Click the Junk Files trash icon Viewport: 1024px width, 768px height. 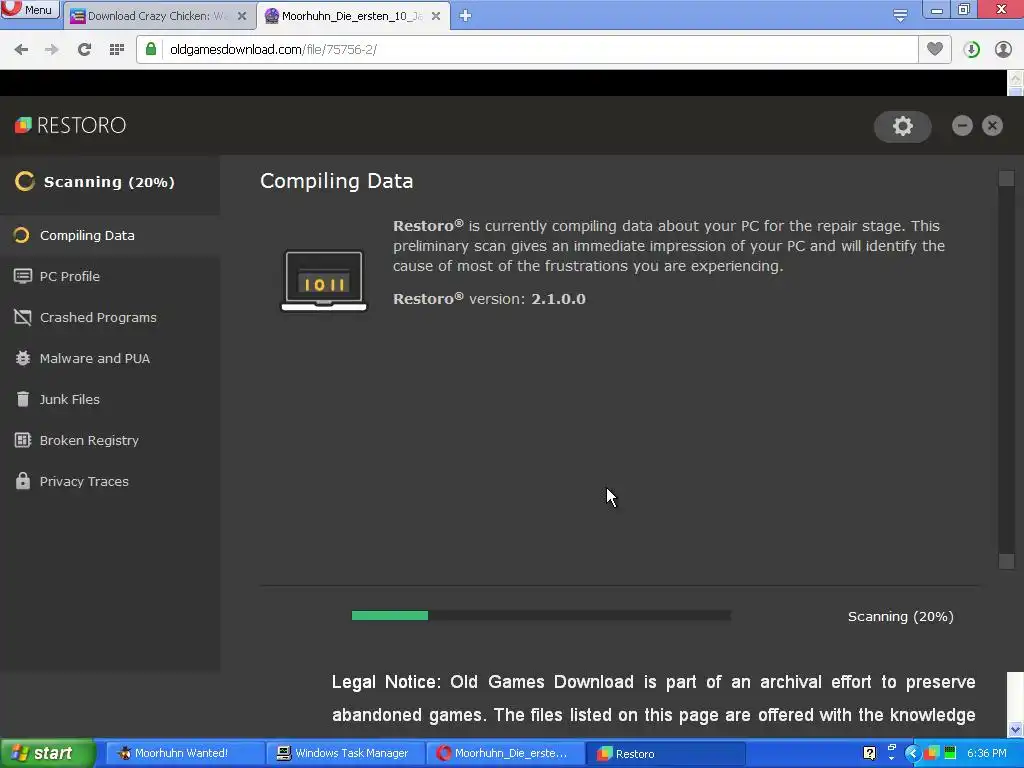coord(22,399)
